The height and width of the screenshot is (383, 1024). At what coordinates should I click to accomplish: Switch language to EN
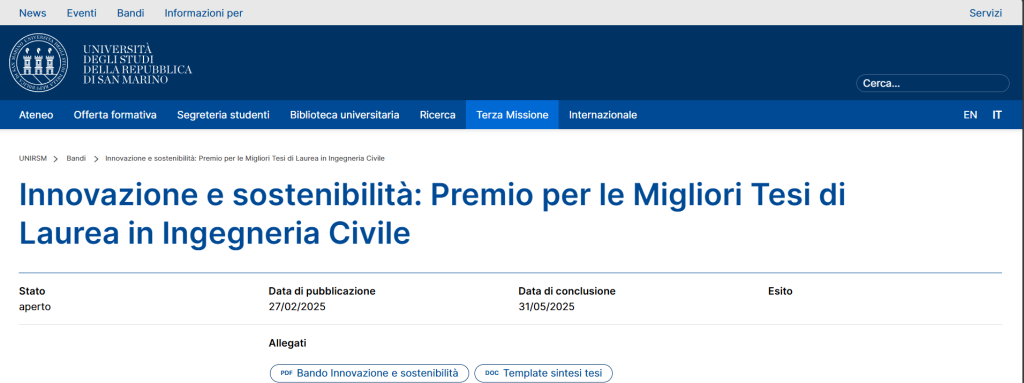970,115
